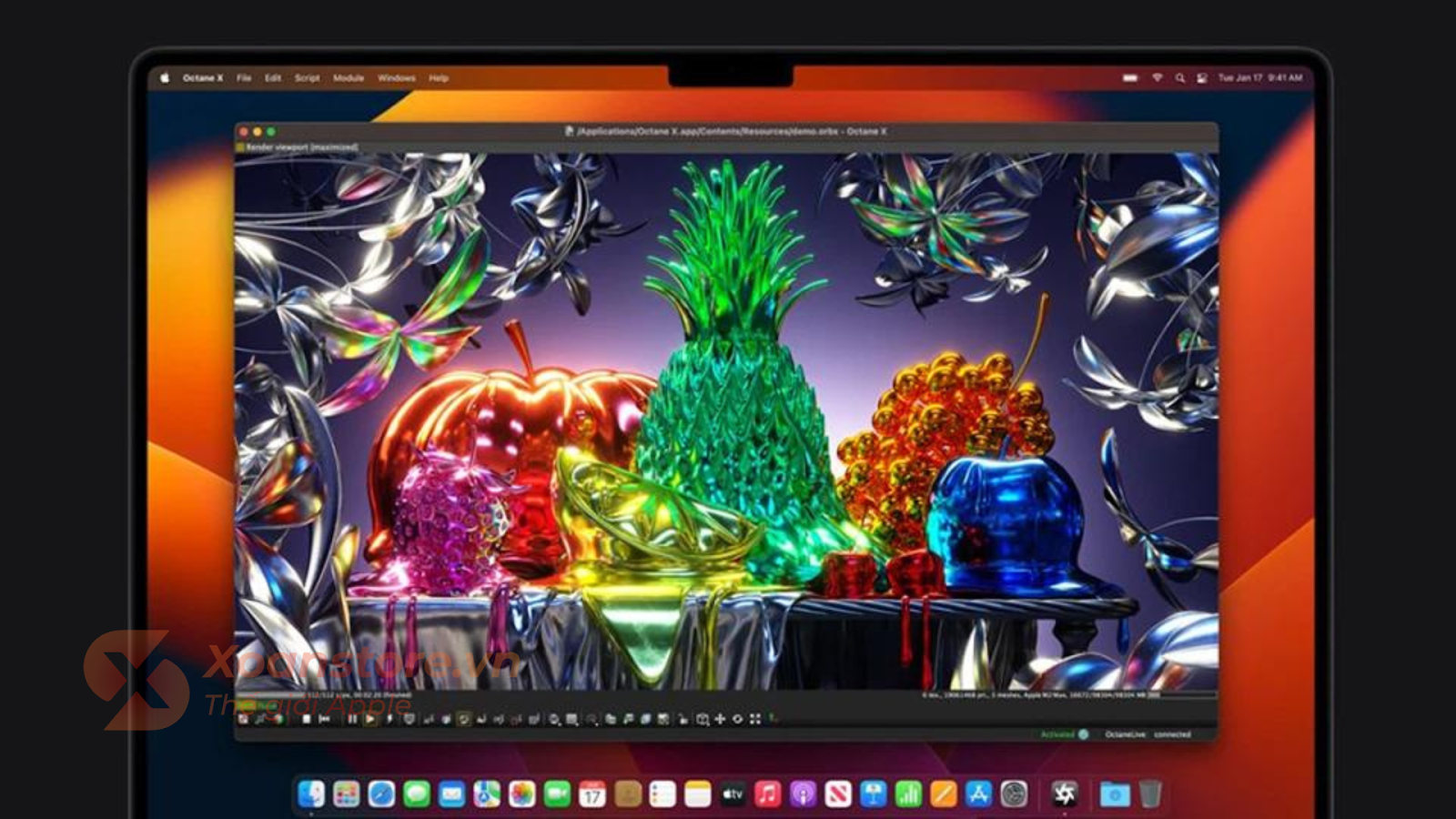Click the fullscreen expand-arrows icon in toolbar

(x=755, y=719)
